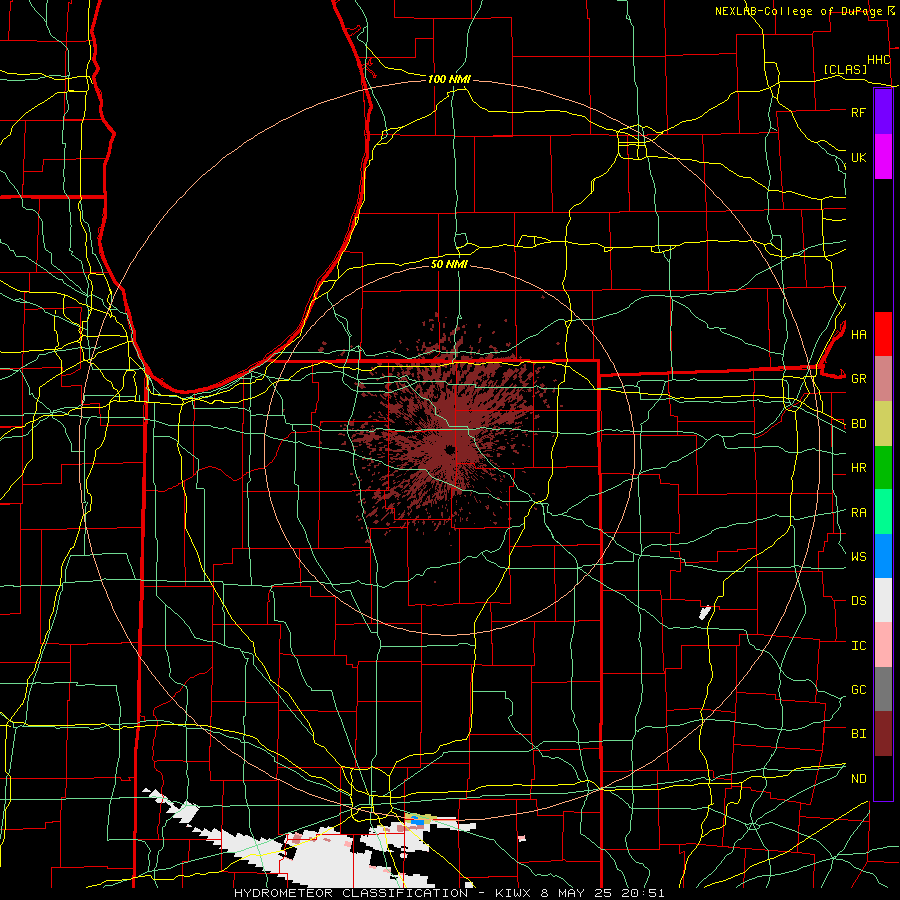Select the GR legend label

858,379
